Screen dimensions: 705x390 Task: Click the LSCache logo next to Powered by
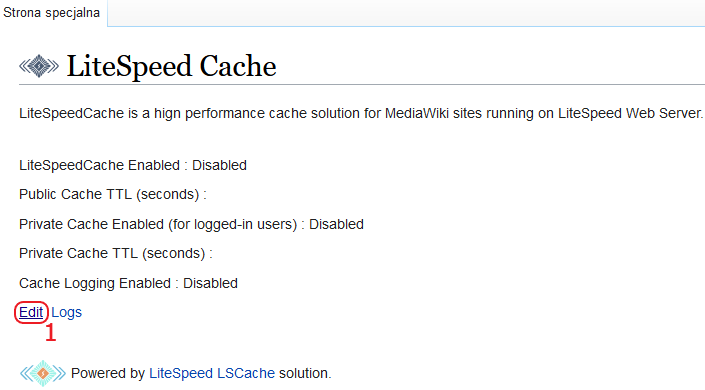43,373
